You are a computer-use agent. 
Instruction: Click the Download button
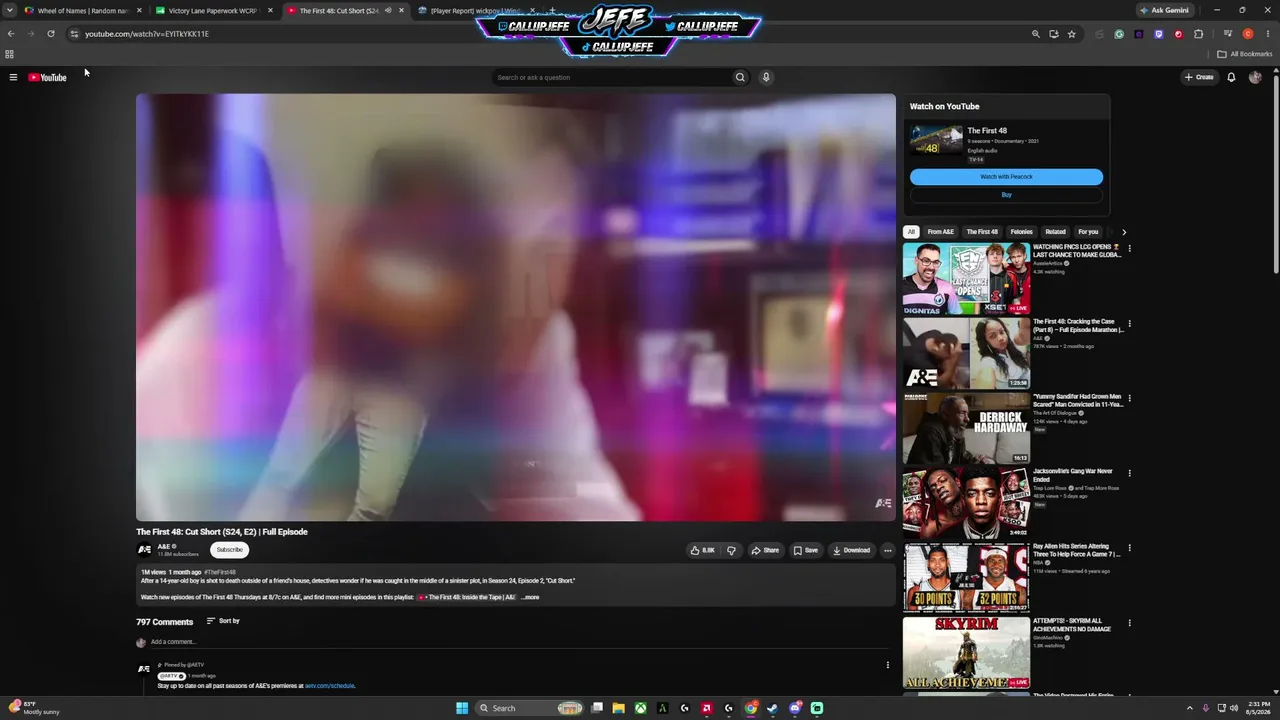coord(851,550)
